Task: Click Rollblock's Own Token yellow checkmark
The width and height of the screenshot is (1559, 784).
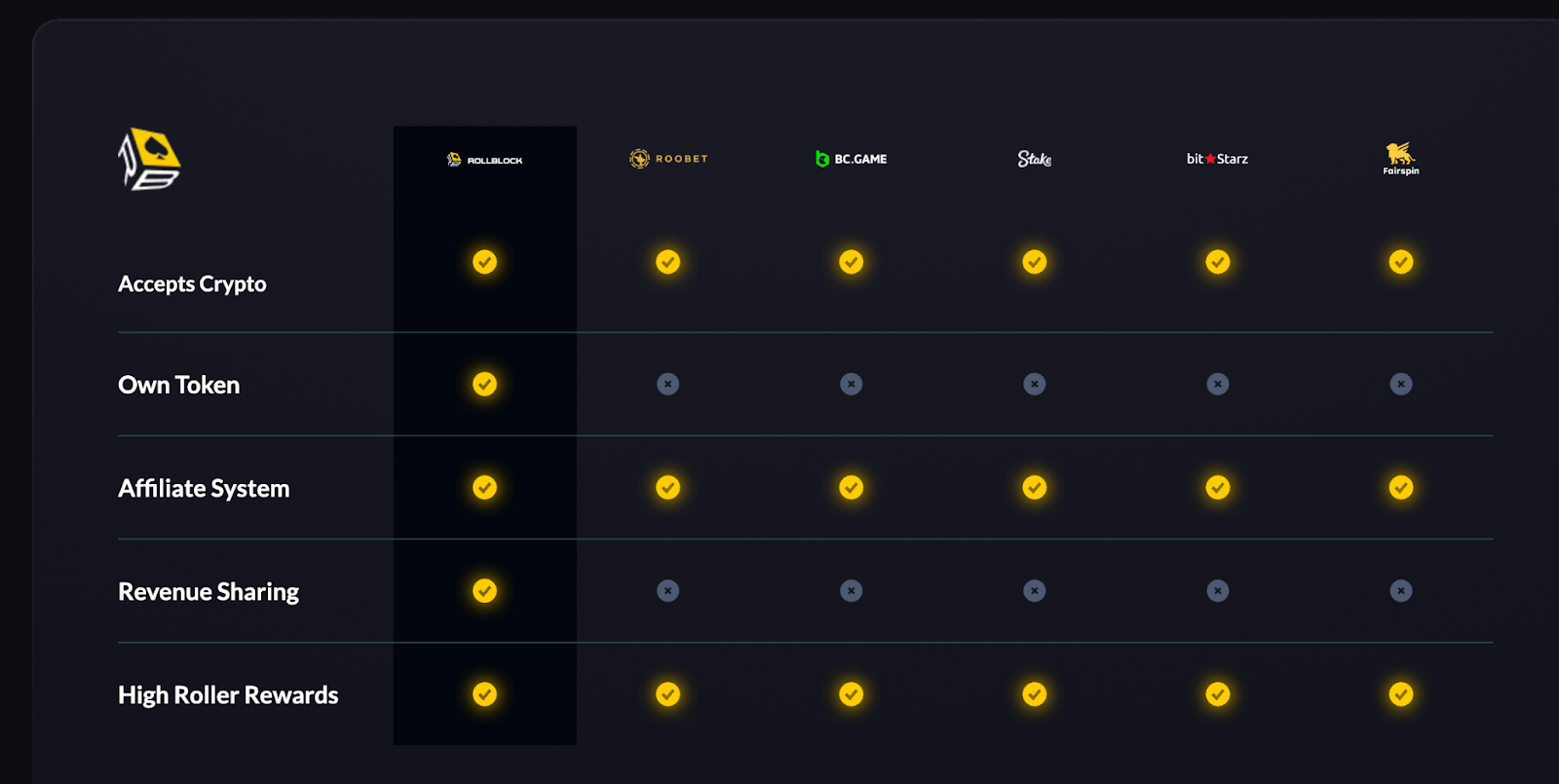Action: (484, 384)
